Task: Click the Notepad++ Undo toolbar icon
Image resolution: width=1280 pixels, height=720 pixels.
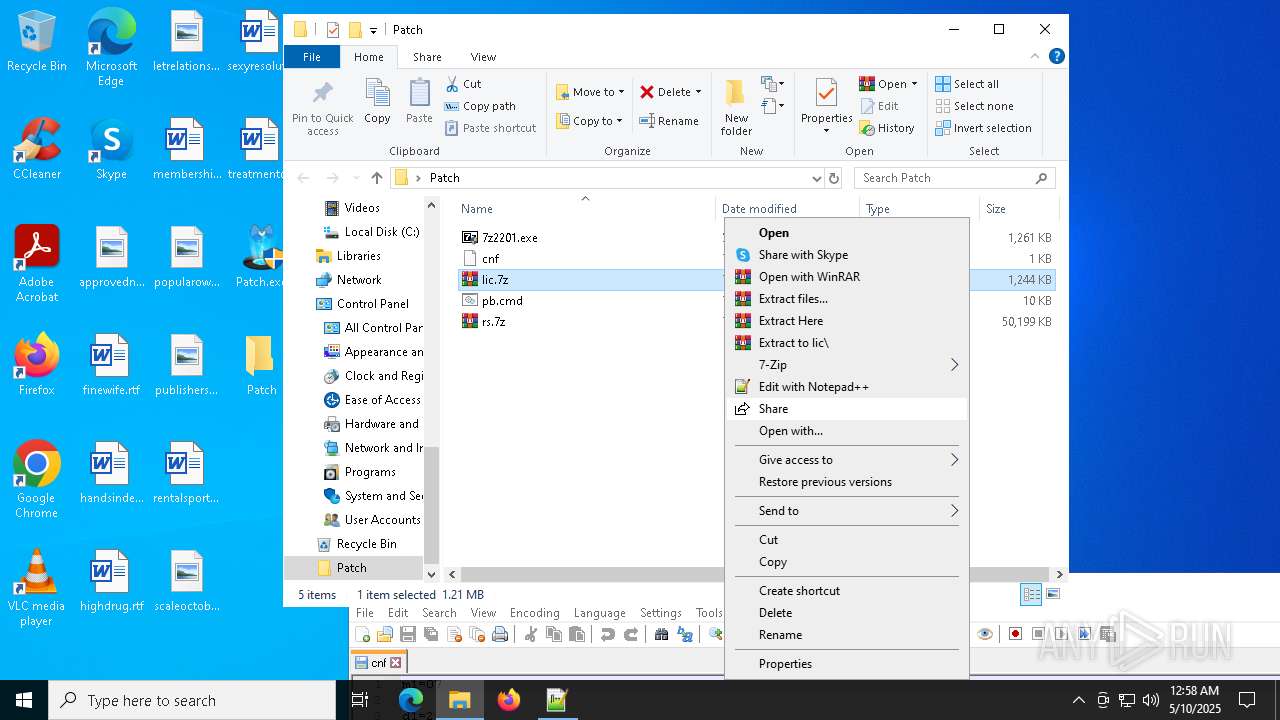Action: pyautogui.click(x=608, y=634)
